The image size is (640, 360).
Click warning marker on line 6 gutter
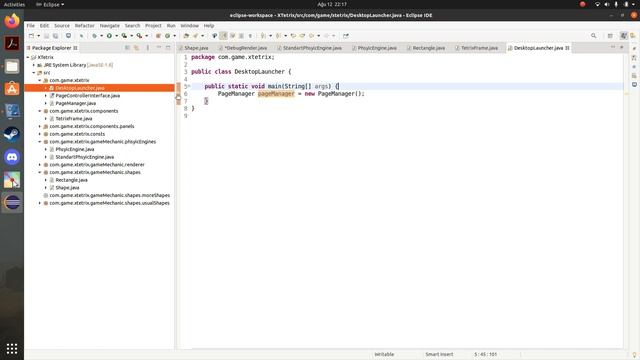[x=178, y=94]
